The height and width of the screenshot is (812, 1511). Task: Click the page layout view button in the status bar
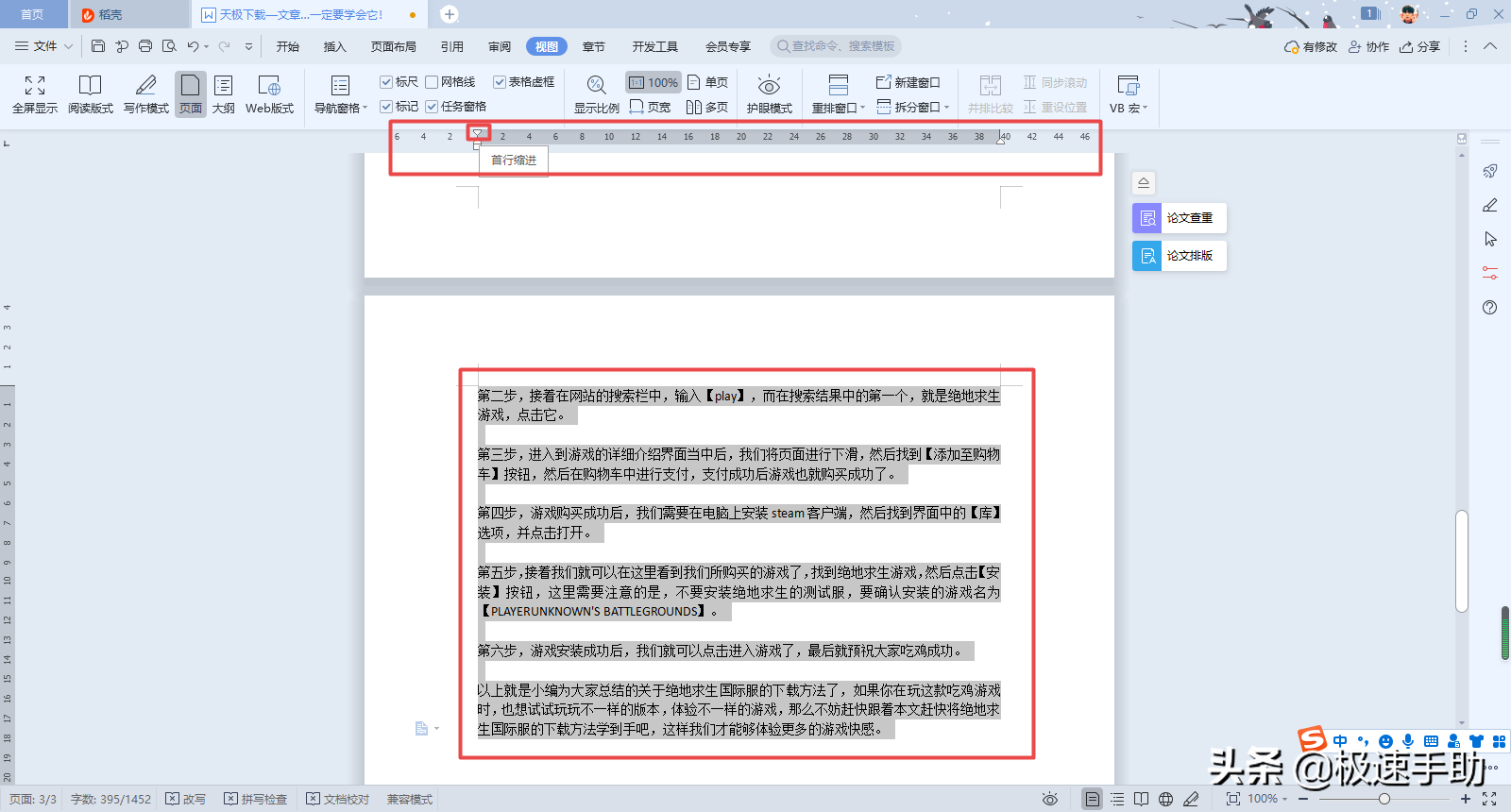coord(1093,799)
